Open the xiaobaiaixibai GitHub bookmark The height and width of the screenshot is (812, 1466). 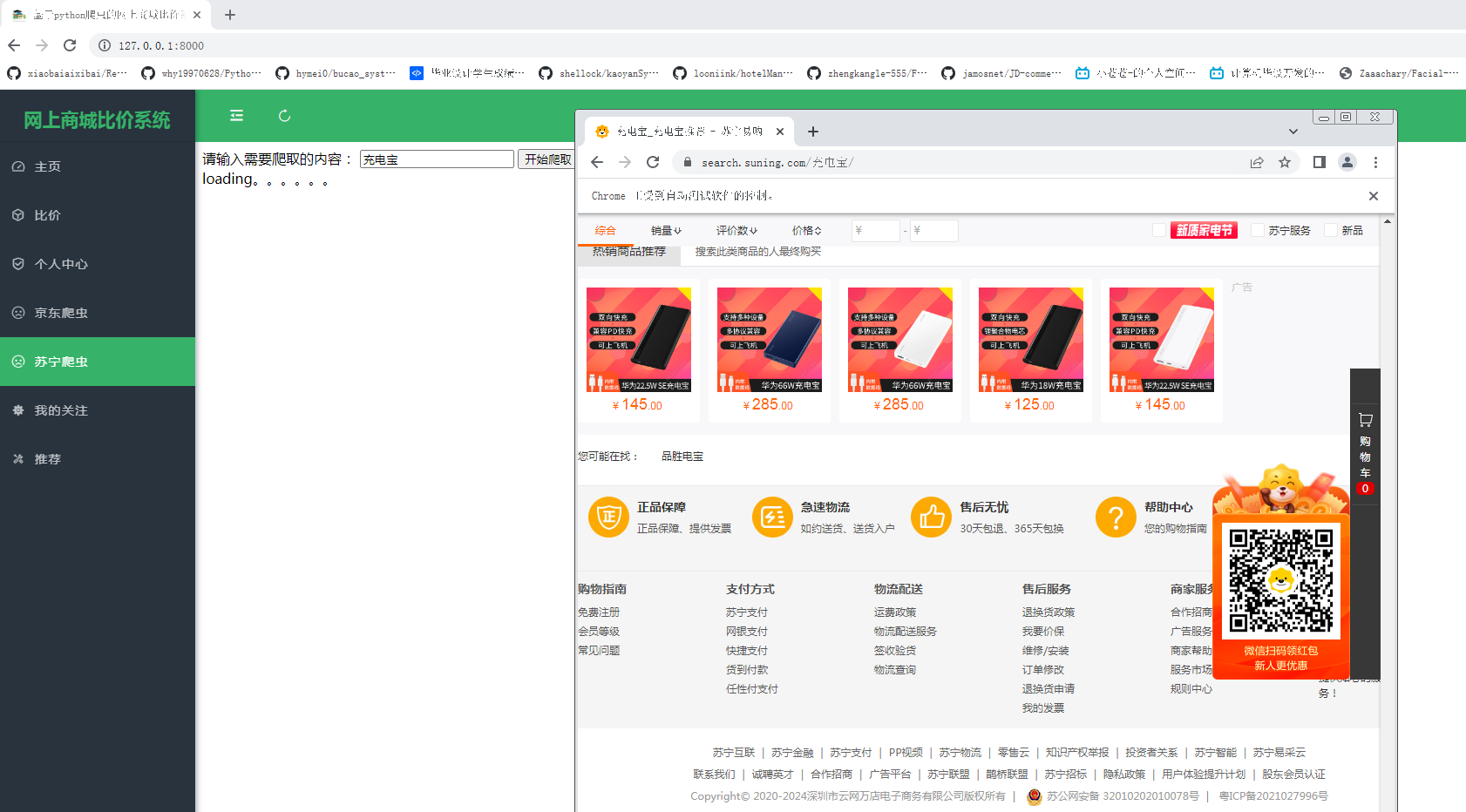point(67,73)
